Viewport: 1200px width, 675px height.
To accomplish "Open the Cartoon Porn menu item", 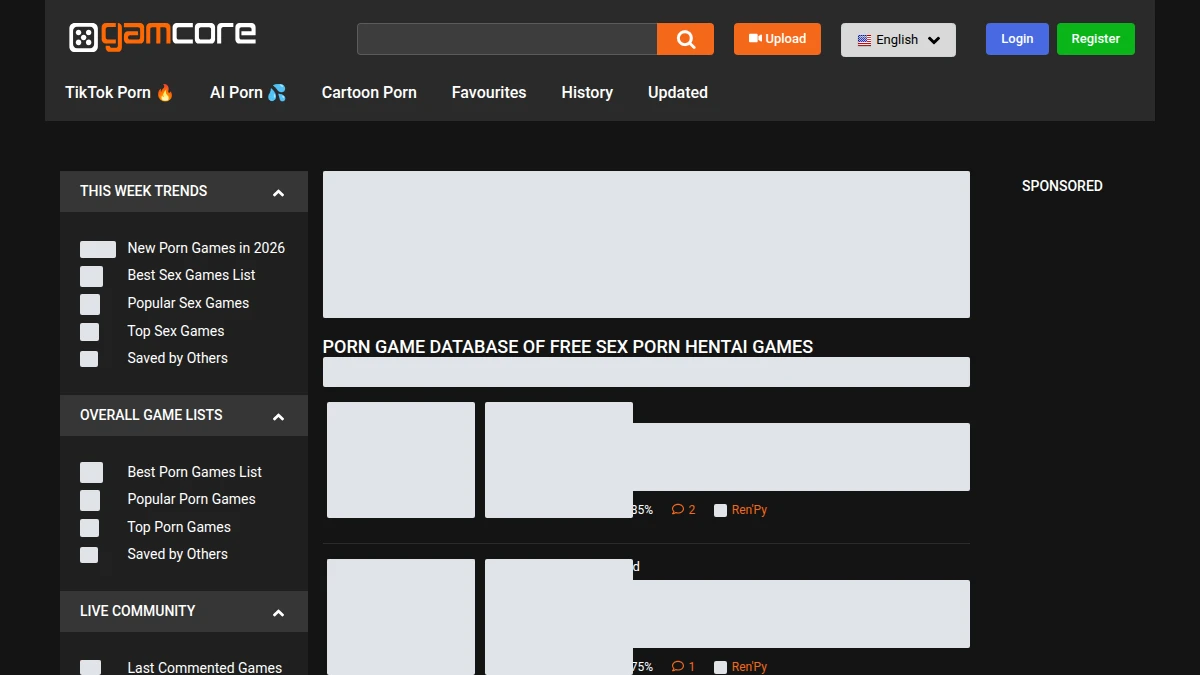I will pyautogui.click(x=369, y=92).
